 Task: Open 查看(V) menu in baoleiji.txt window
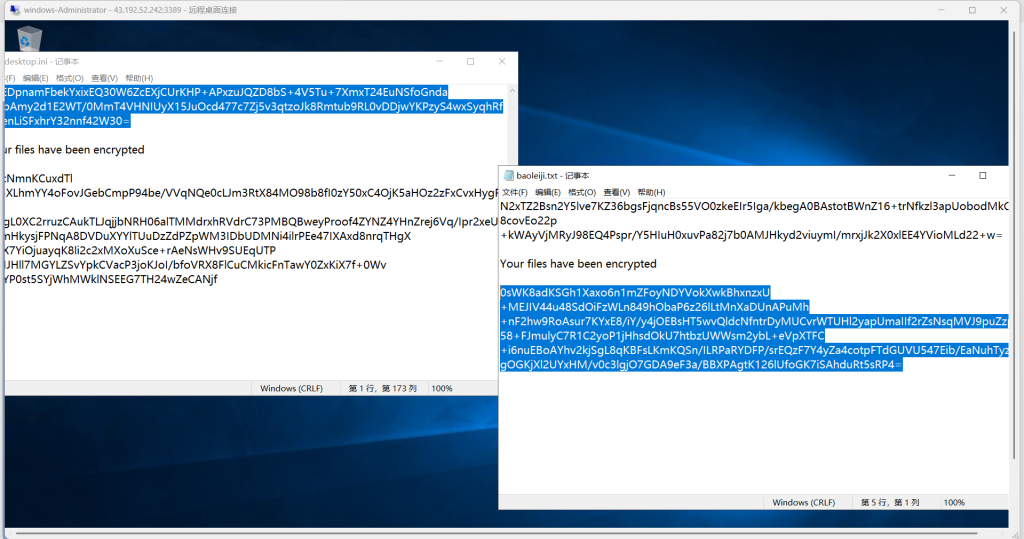[615, 192]
